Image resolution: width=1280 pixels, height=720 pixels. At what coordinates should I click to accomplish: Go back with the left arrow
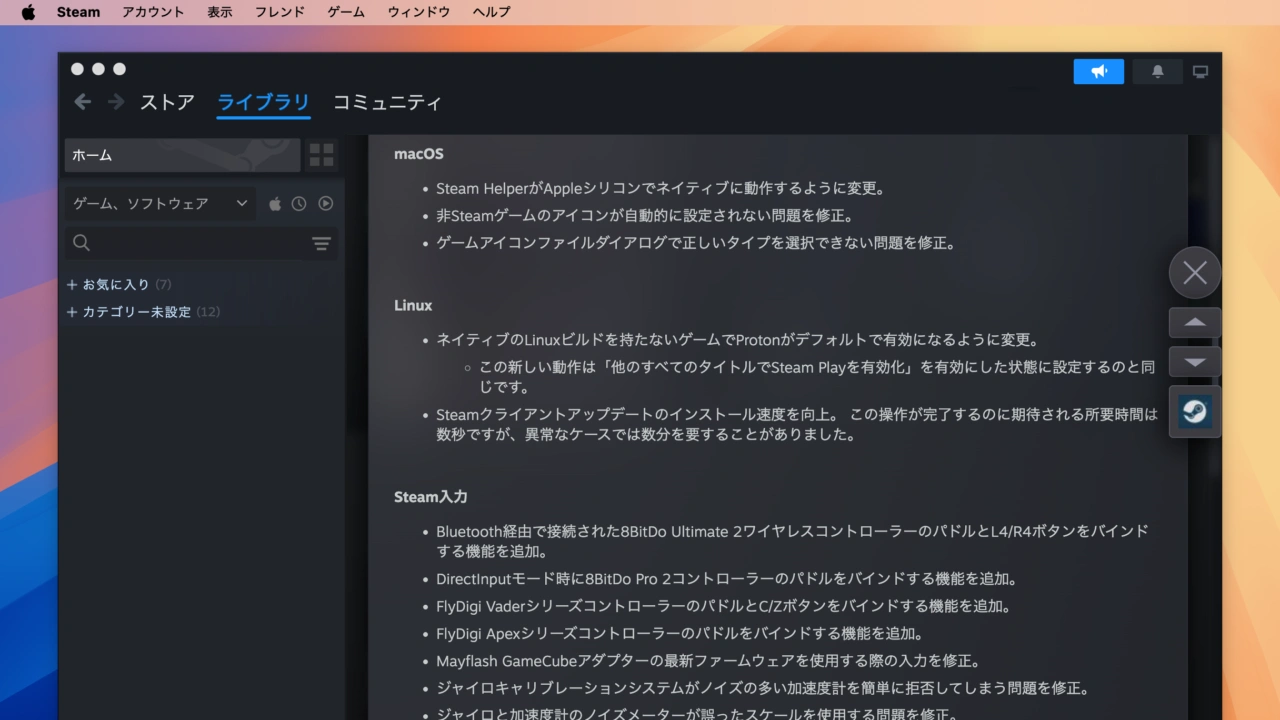click(83, 102)
